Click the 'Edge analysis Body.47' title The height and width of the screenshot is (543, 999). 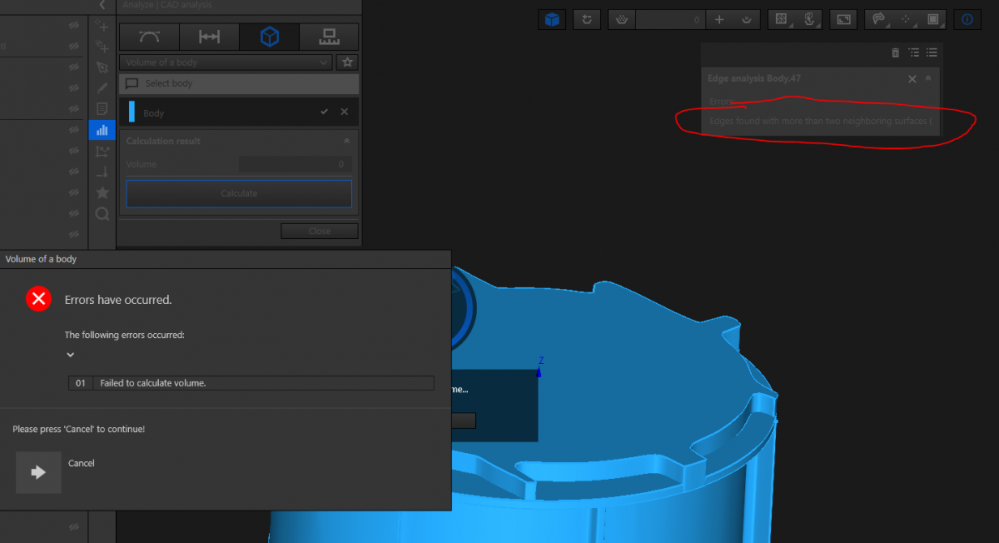point(754,78)
